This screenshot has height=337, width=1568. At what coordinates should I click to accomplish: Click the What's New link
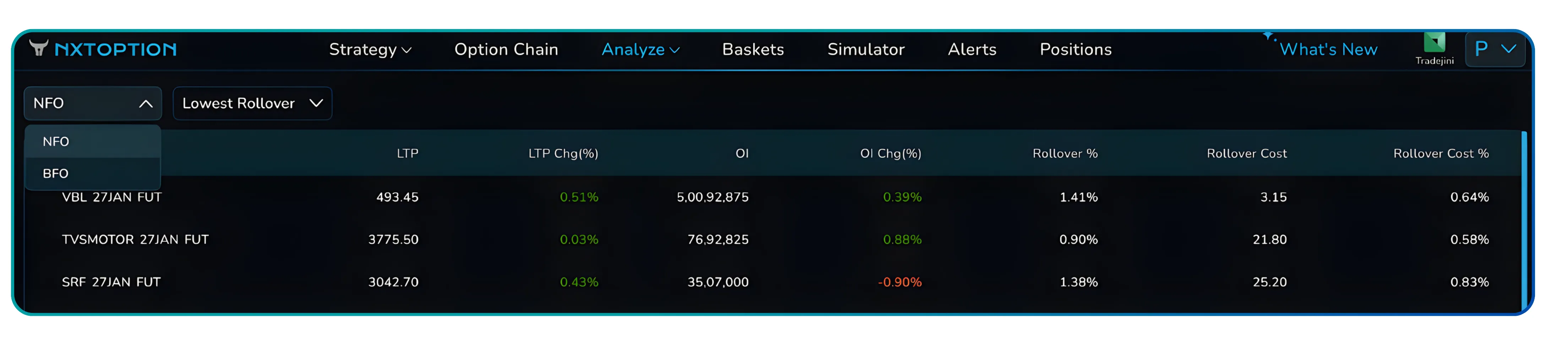pyautogui.click(x=1329, y=49)
